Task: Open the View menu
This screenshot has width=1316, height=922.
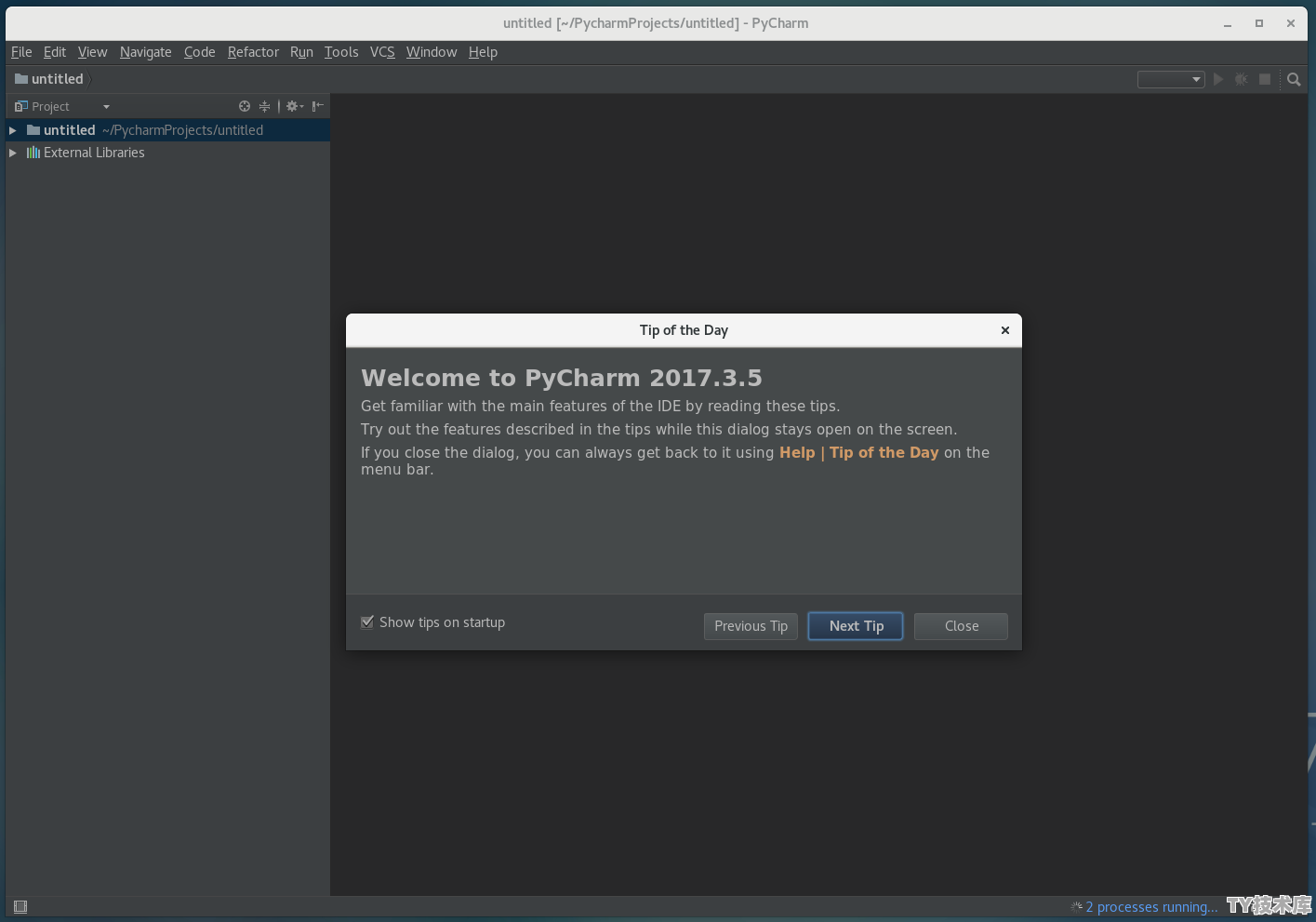Action: (92, 52)
